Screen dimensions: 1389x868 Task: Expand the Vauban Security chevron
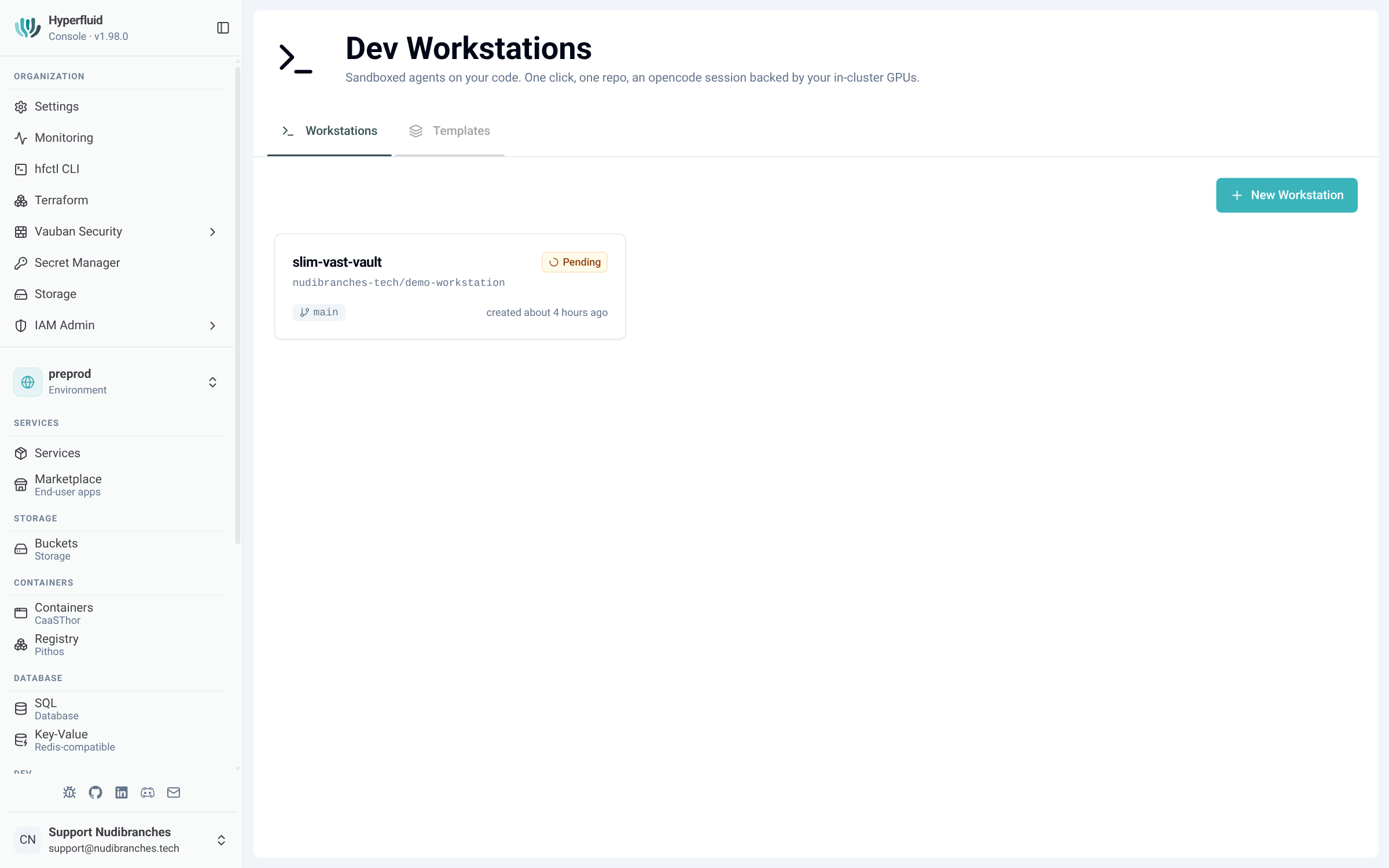(x=212, y=232)
